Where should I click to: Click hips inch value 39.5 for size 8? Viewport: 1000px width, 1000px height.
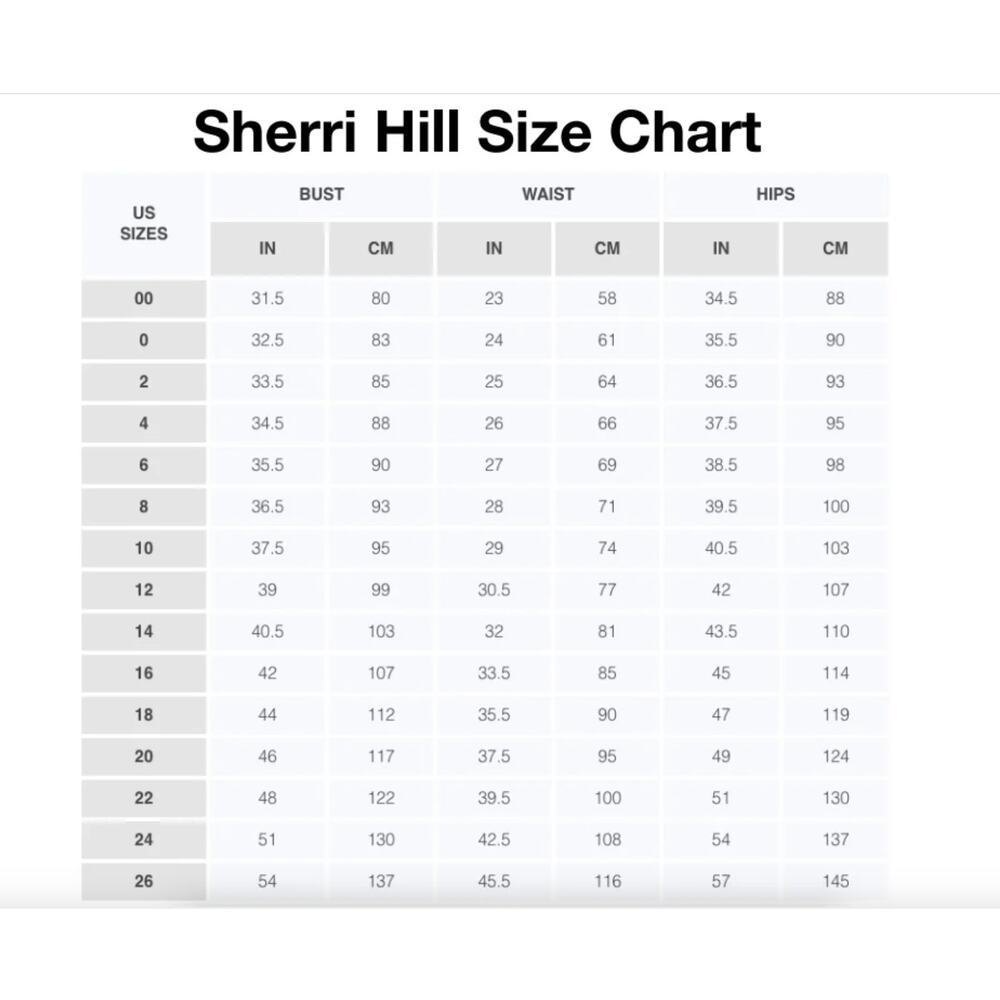tap(721, 506)
